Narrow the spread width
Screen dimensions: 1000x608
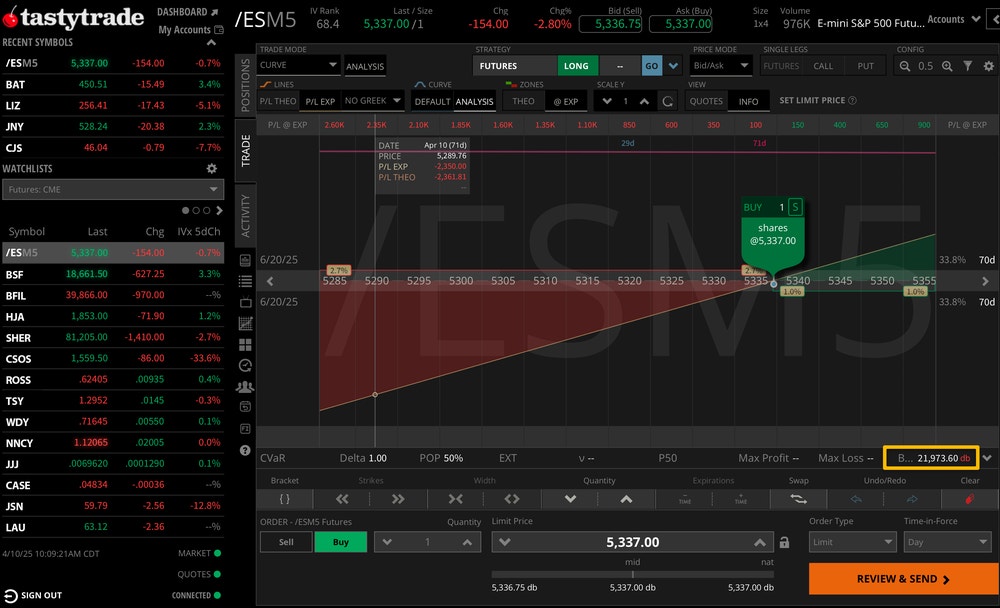455,499
